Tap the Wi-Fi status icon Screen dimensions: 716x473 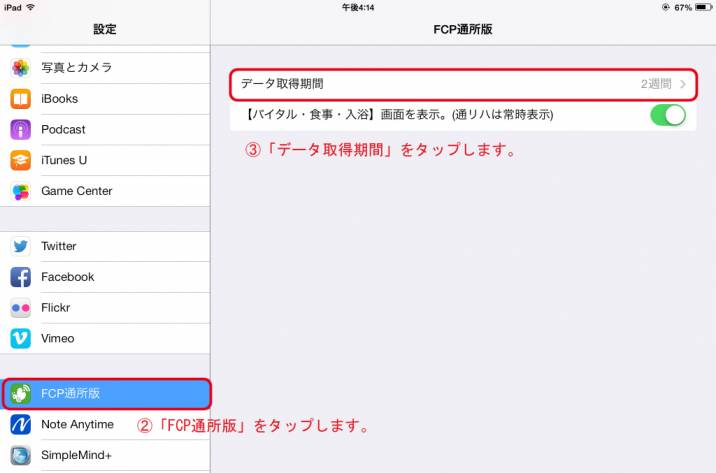pos(31,7)
